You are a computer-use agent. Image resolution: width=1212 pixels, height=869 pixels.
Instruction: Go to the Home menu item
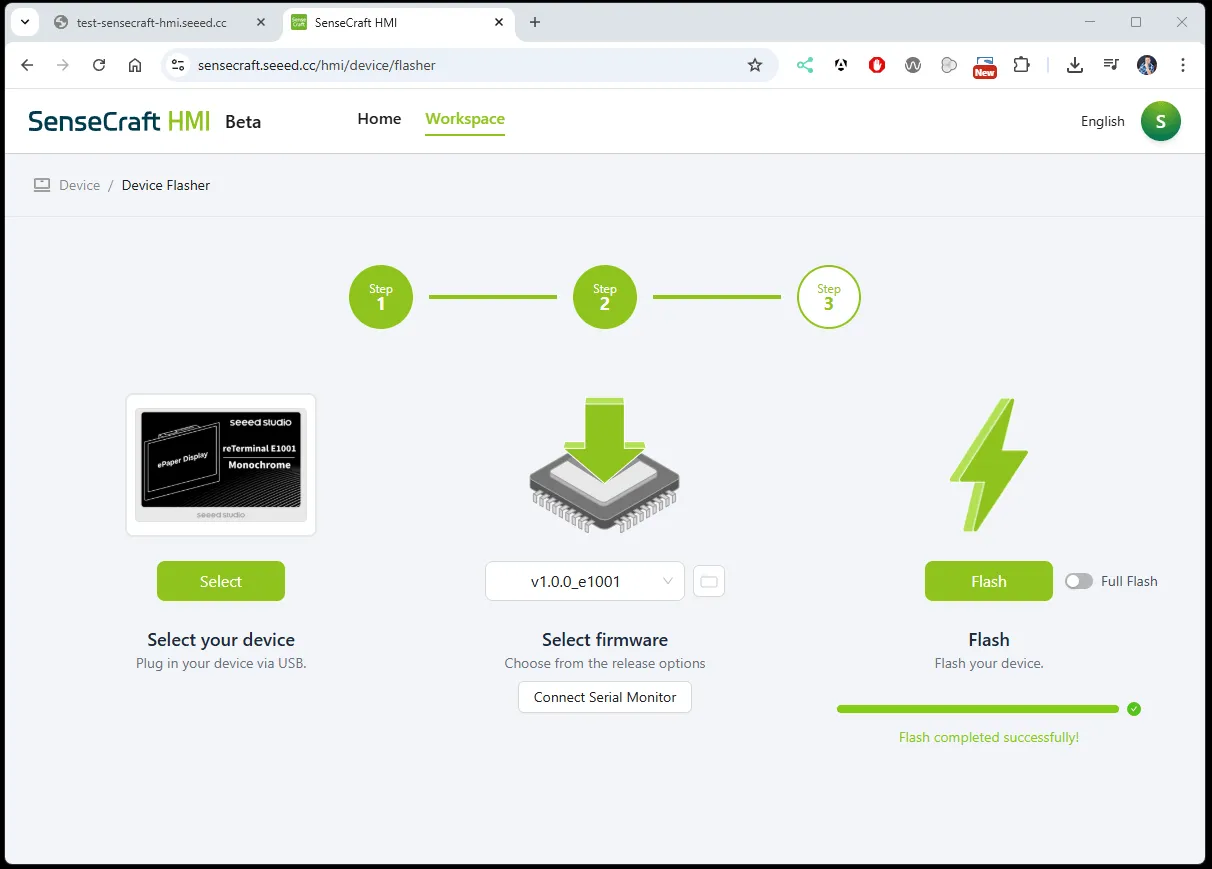(x=379, y=119)
